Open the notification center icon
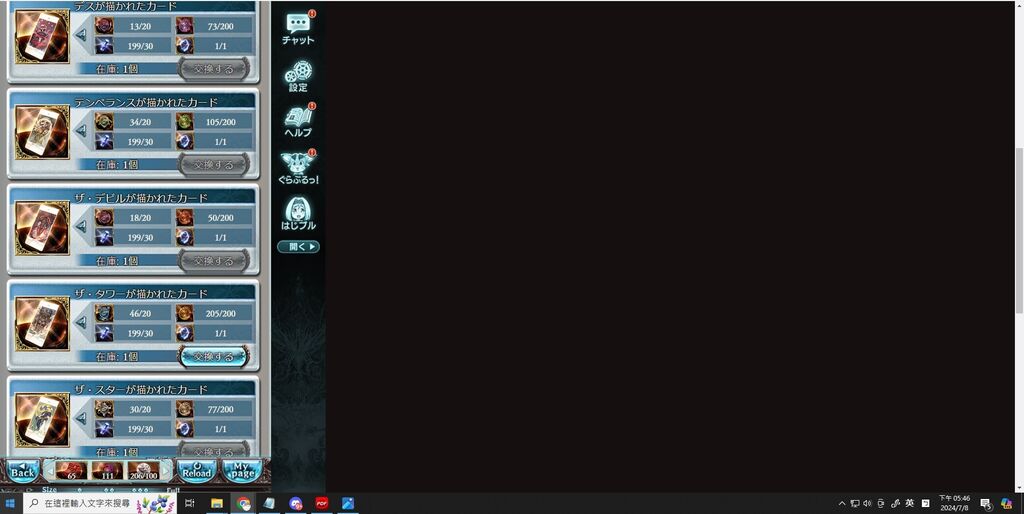 [985, 503]
